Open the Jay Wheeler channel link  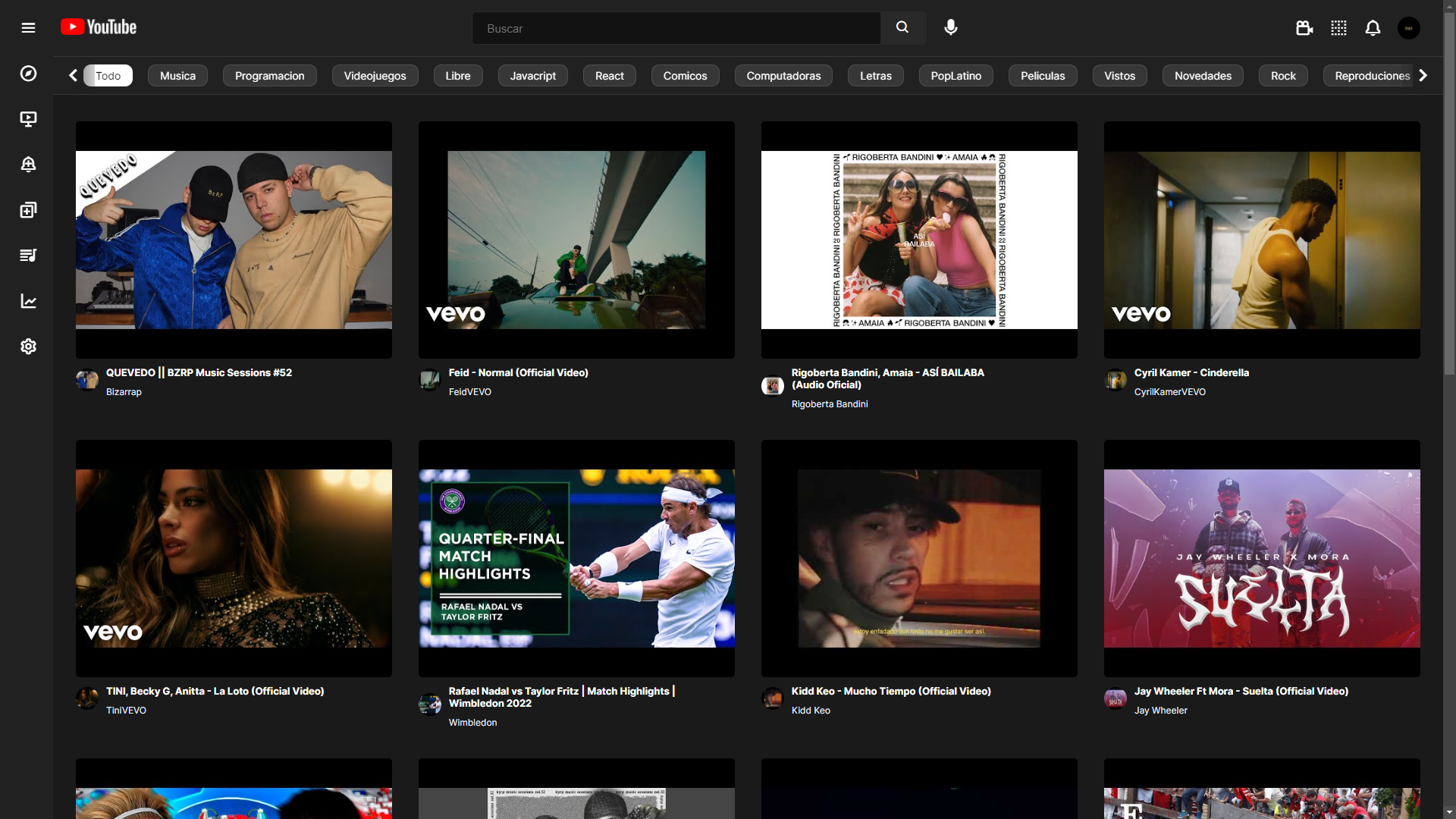click(1160, 711)
